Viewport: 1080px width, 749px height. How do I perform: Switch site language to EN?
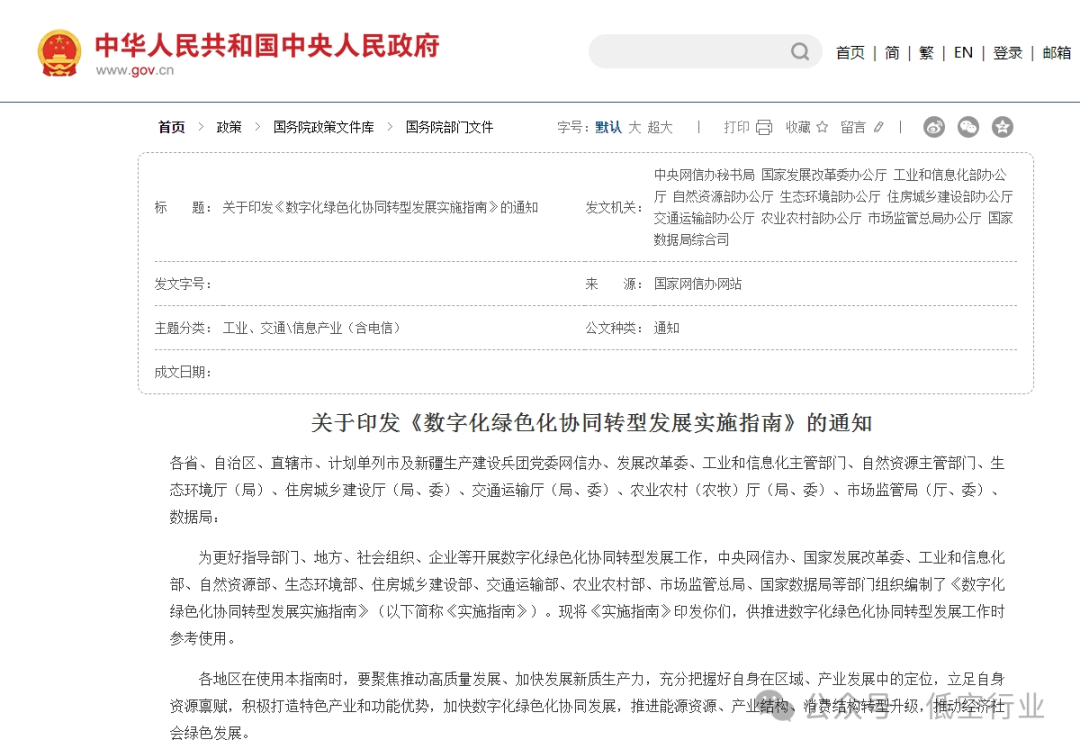point(963,52)
